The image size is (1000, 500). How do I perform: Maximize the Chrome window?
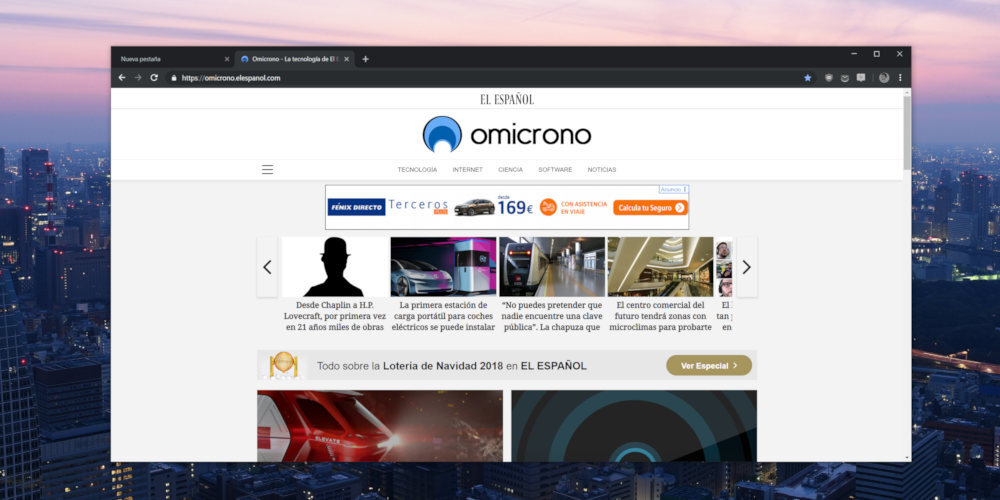[877, 54]
